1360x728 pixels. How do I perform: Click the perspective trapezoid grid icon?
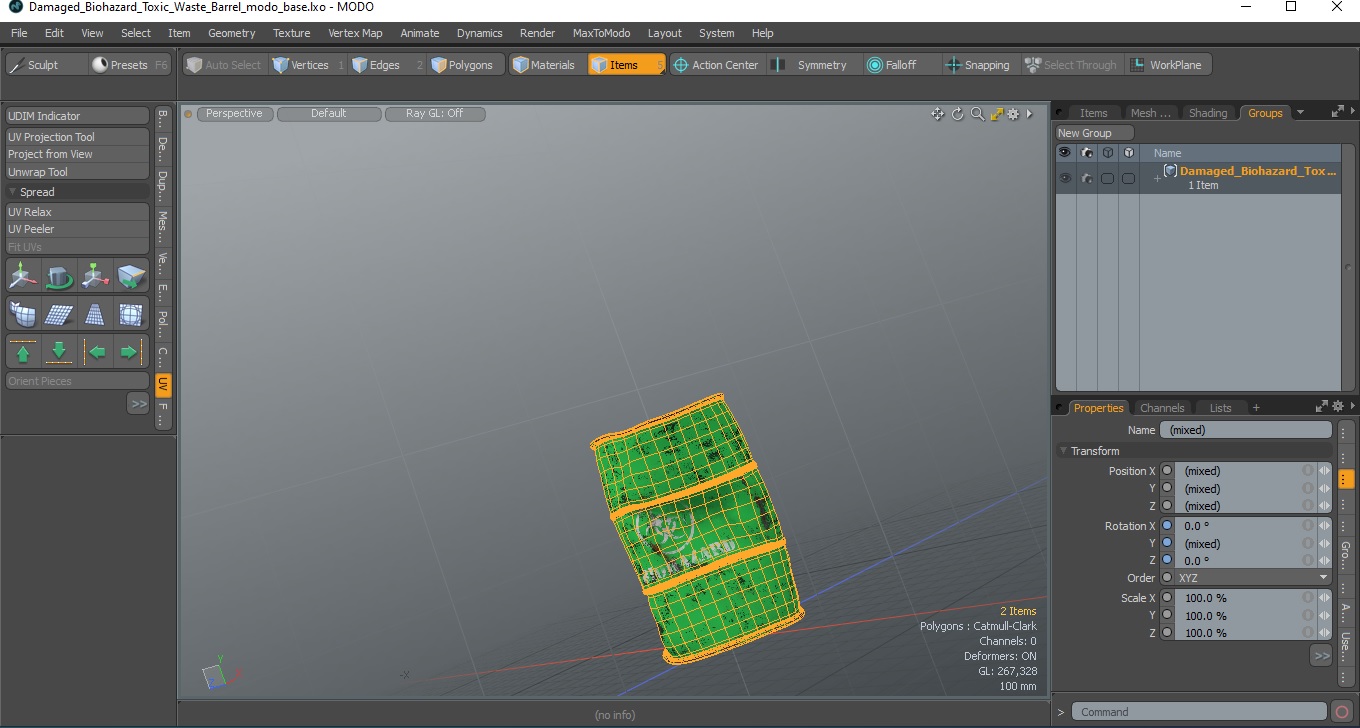click(96, 314)
